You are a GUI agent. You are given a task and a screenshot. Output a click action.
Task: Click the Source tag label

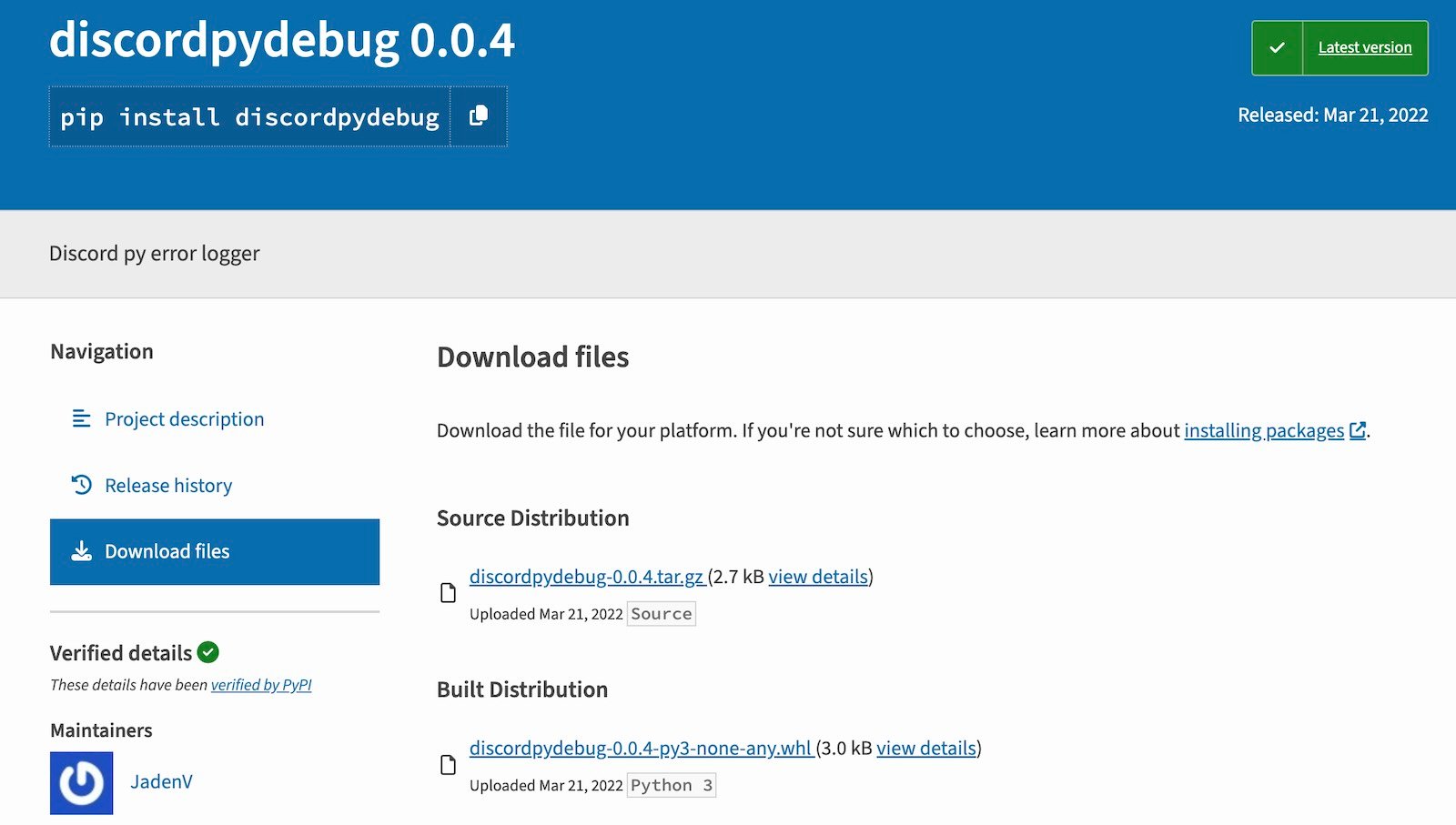[x=662, y=614]
